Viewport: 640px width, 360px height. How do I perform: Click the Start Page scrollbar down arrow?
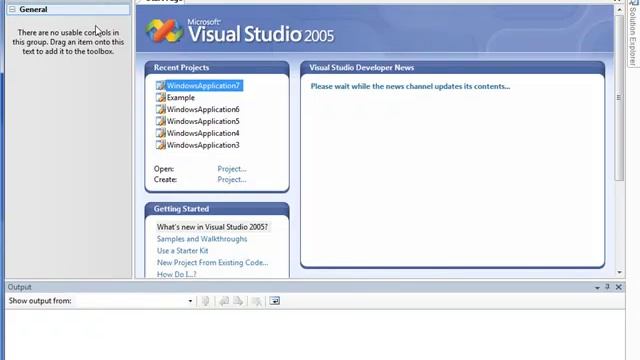619,272
